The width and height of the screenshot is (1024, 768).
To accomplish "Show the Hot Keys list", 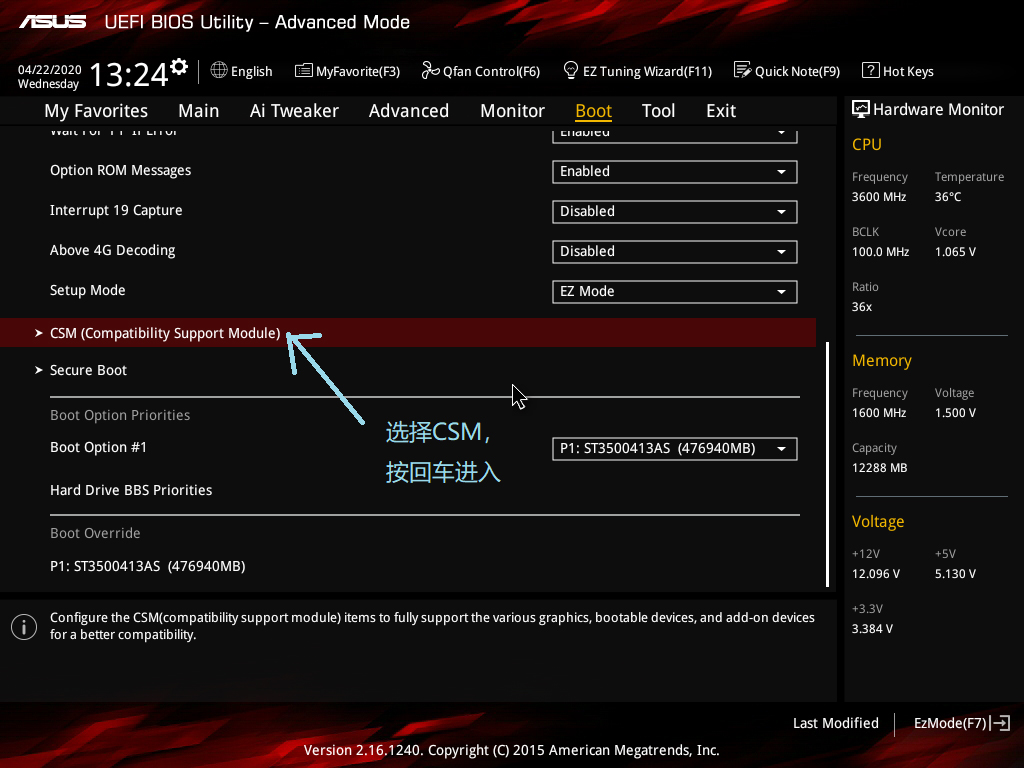I will pyautogui.click(x=898, y=71).
